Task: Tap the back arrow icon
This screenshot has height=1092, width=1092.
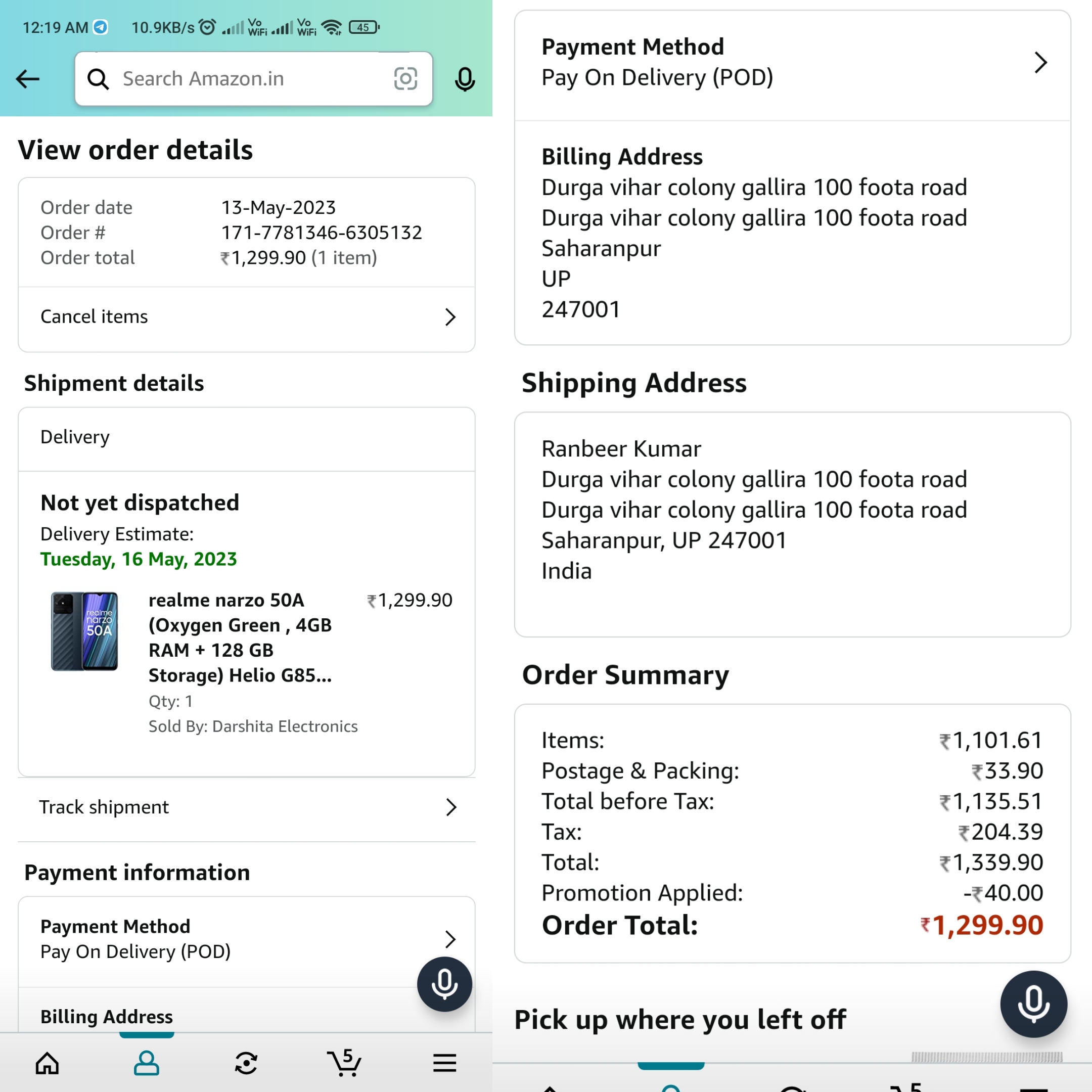Action: click(x=28, y=79)
